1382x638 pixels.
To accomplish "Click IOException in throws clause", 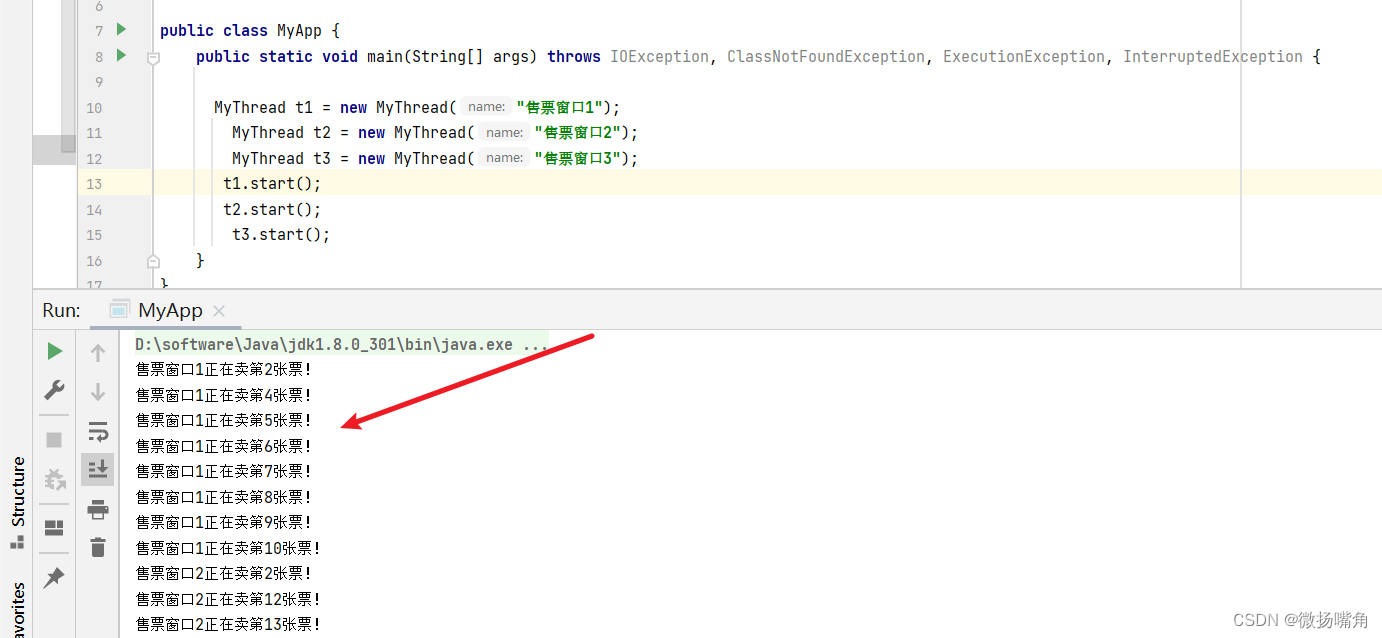I will (x=660, y=56).
